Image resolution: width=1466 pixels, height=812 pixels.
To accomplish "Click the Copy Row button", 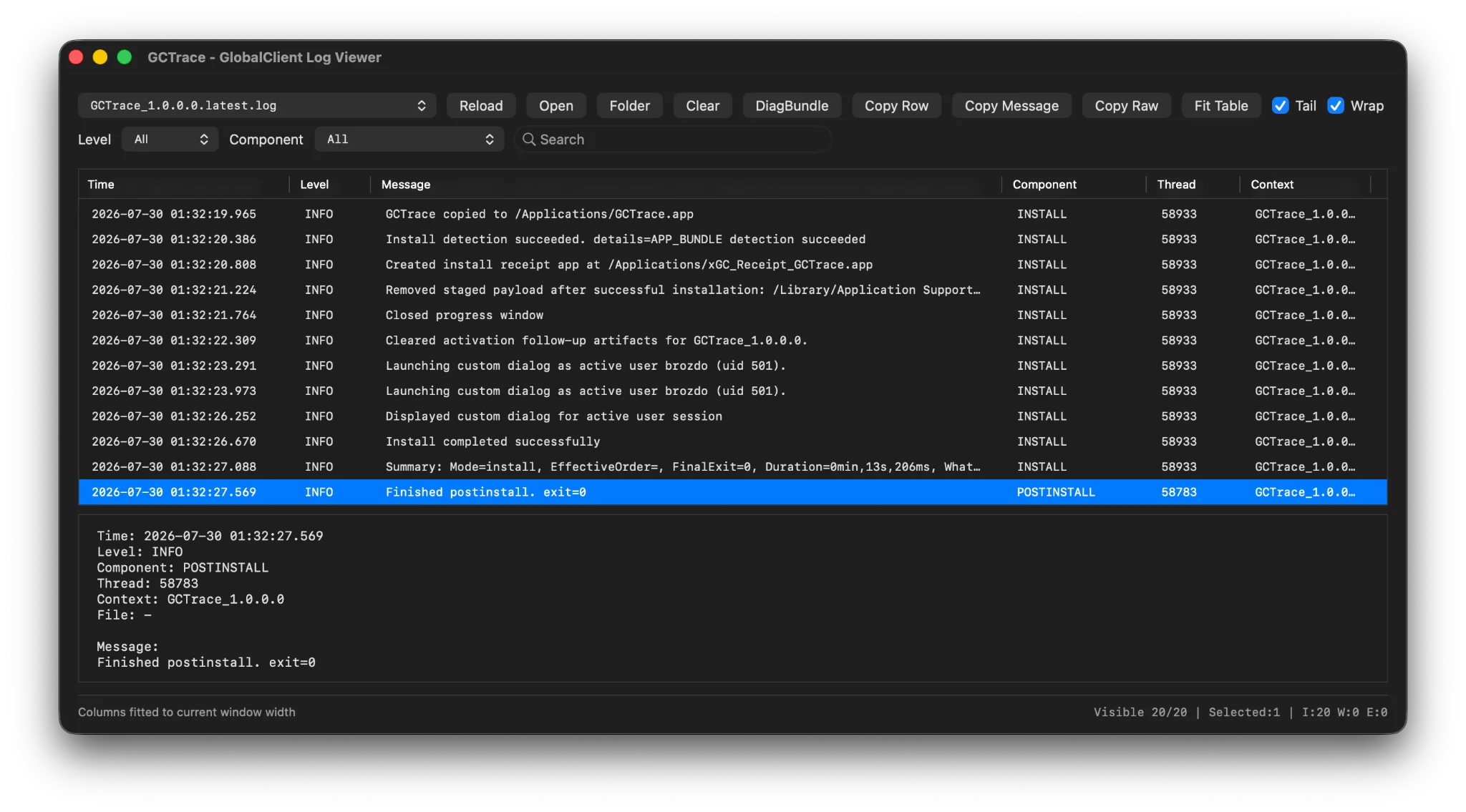I will click(896, 106).
